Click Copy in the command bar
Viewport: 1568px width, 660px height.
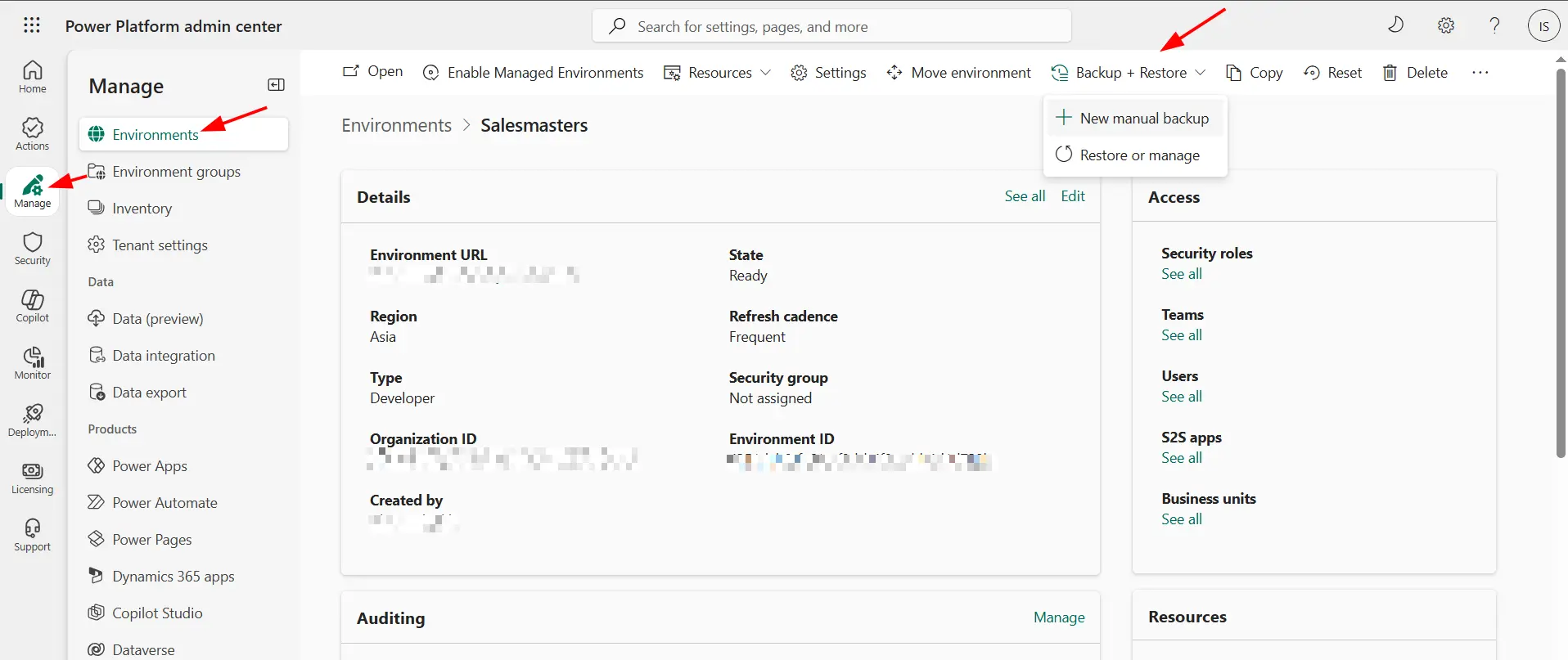point(1254,72)
